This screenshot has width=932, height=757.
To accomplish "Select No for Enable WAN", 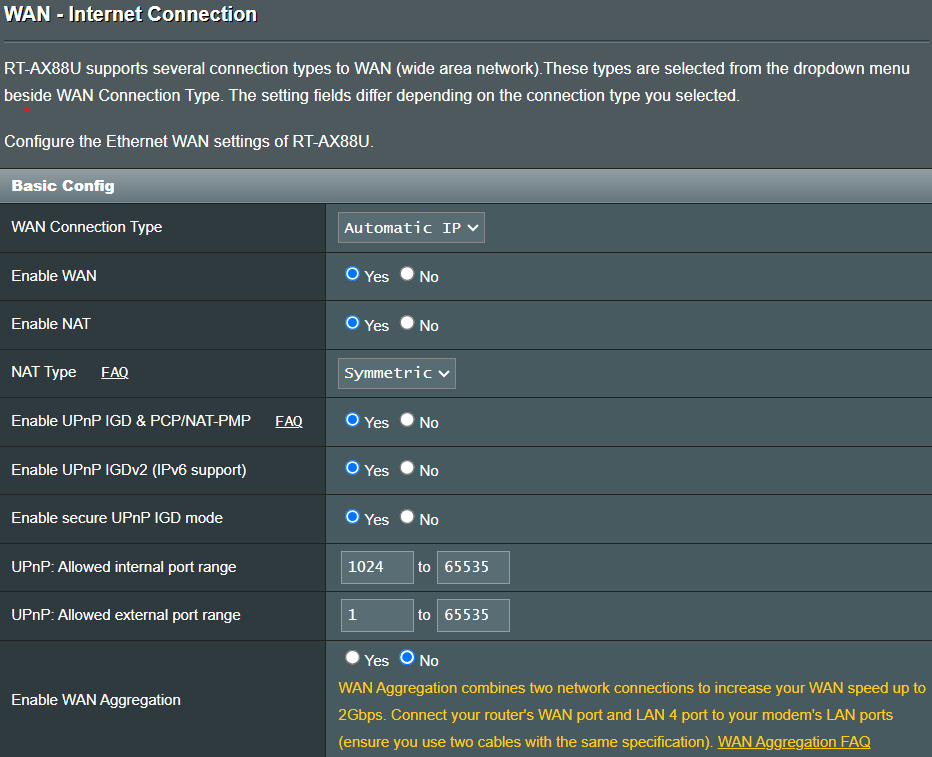I will pyautogui.click(x=407, y=274).
